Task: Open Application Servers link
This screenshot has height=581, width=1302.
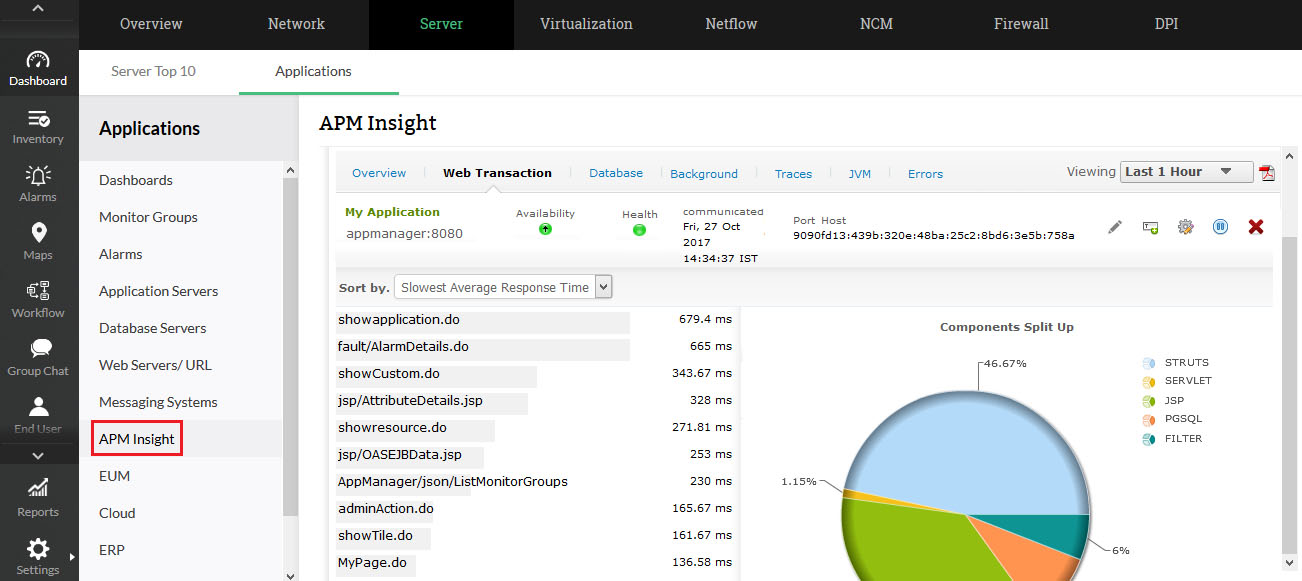Action: pyautogui.click(x=158, y=291)
